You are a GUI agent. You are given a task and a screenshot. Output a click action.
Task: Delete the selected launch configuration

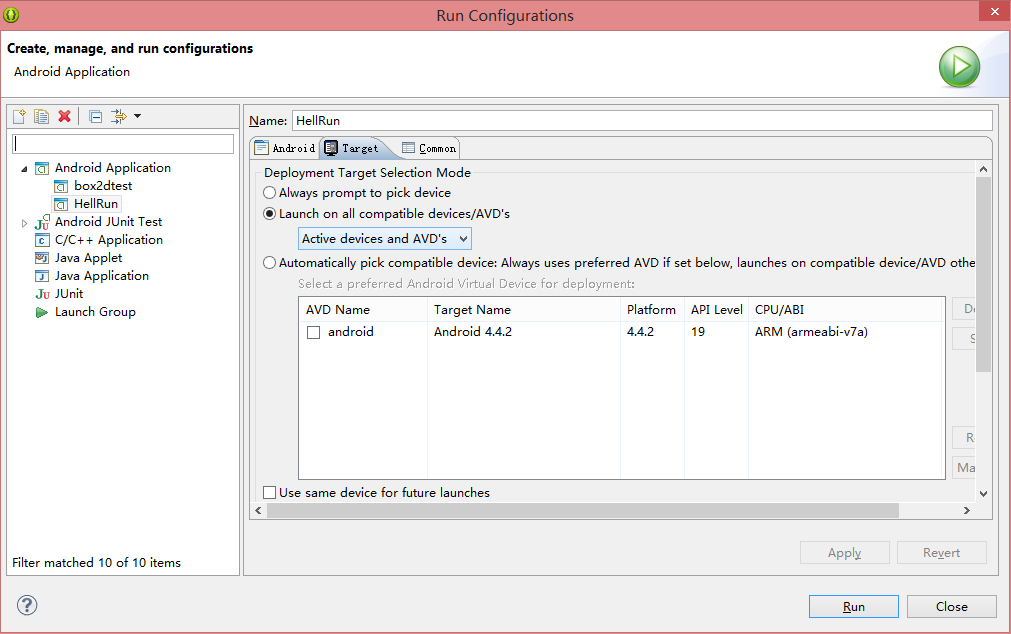click(x=64, y=116)
